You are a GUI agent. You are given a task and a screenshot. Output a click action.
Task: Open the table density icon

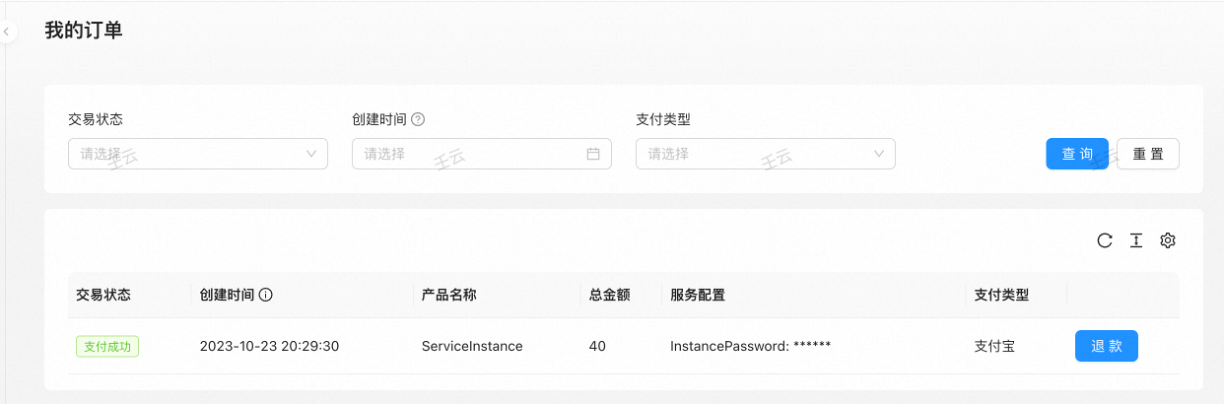(x=1135, y=240)
